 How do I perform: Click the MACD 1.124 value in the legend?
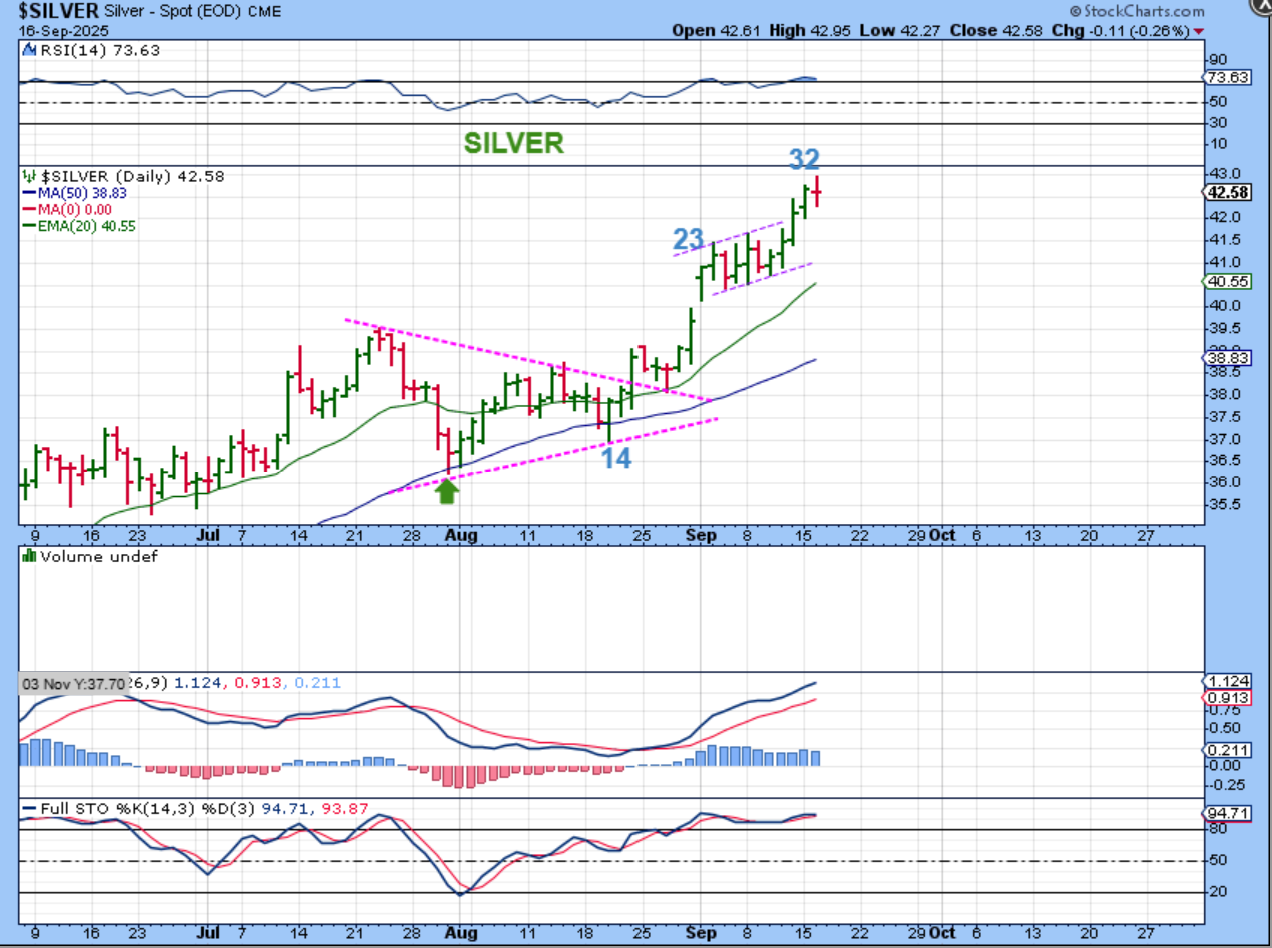[197, 683]
